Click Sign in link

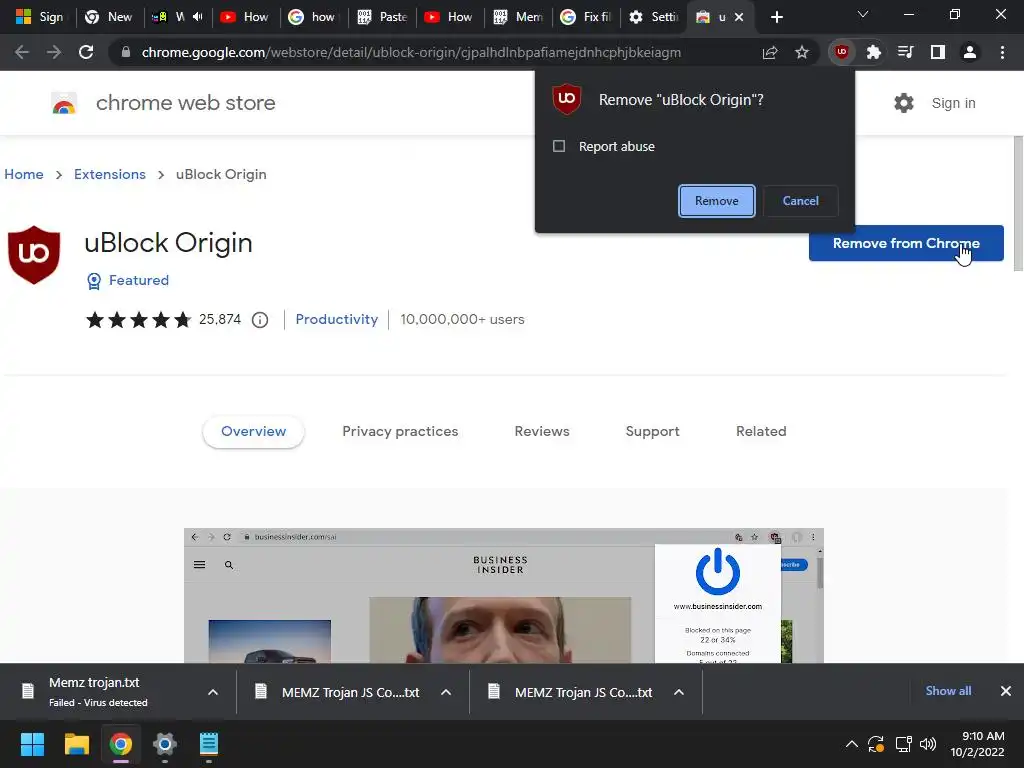pos(953,103)
